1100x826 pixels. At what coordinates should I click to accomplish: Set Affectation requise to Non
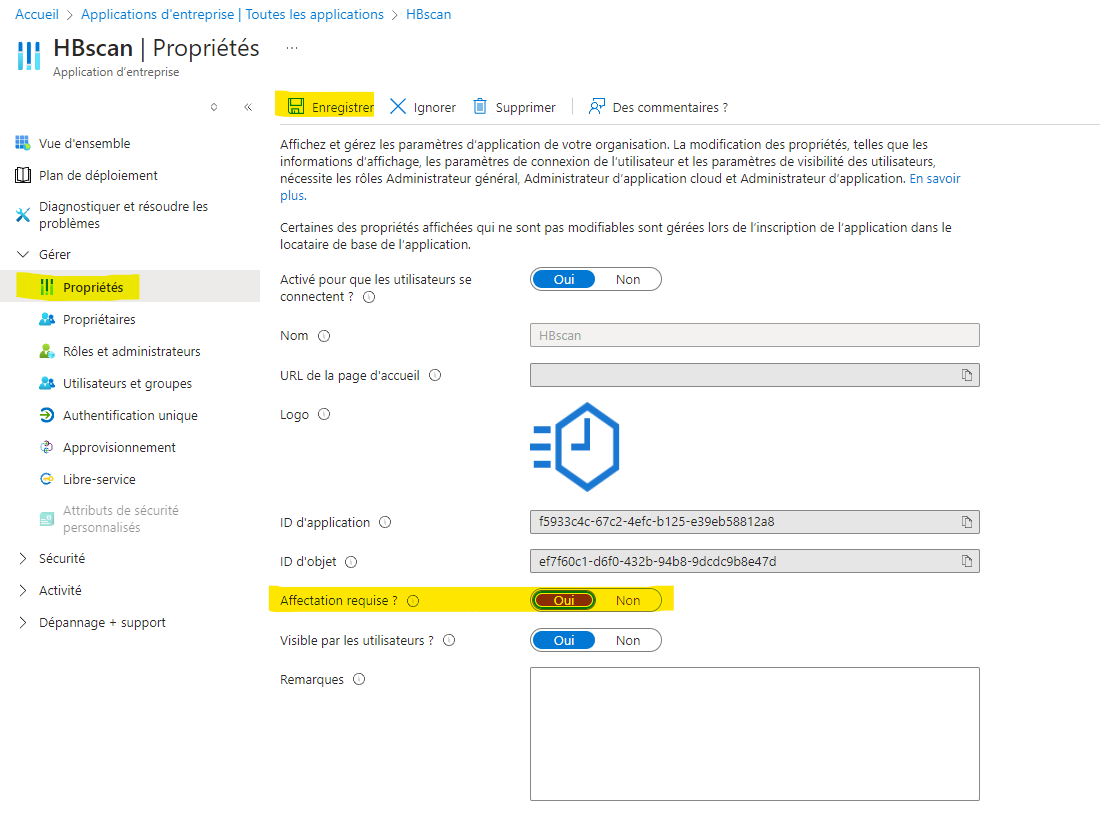[628, 600]
